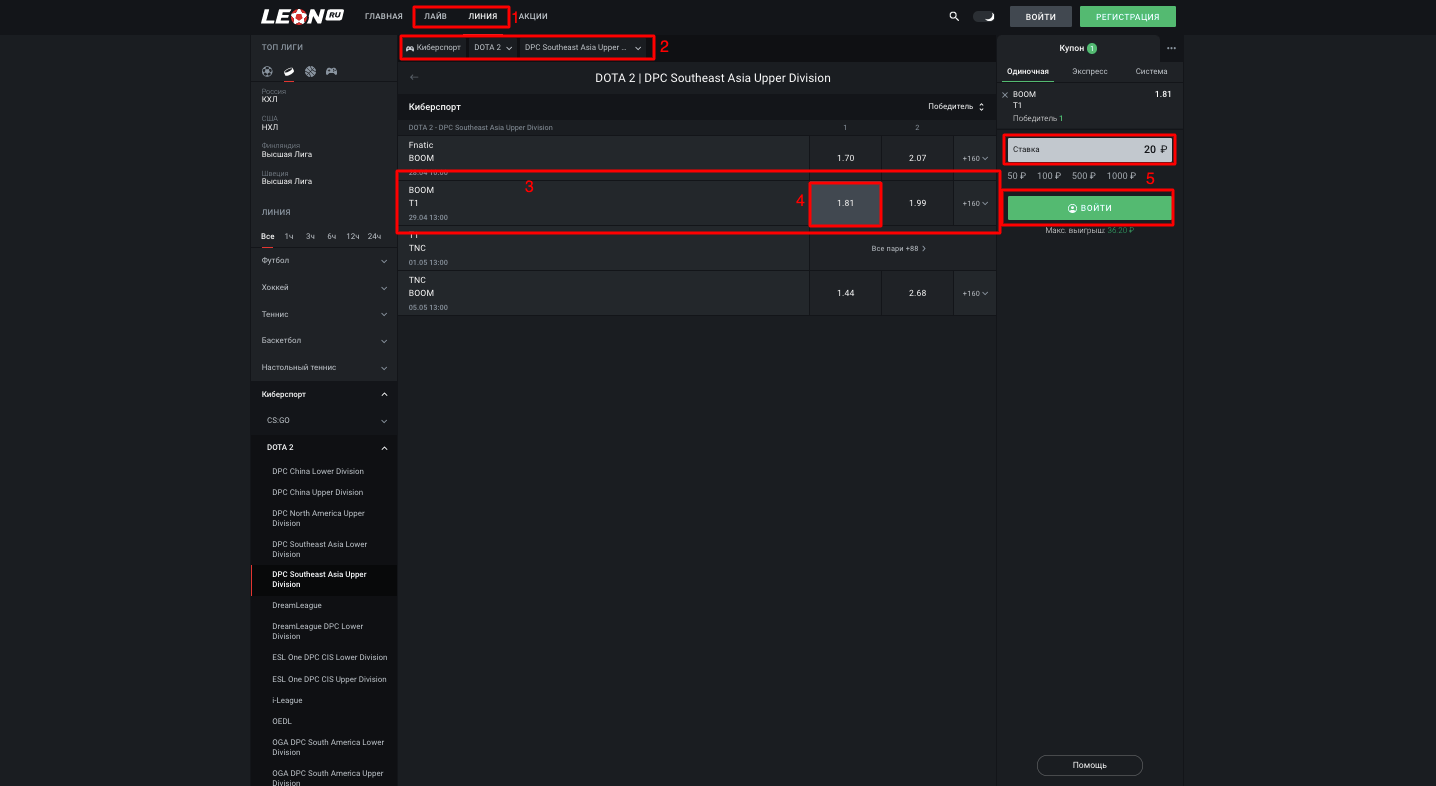Click the Регистрация button
Screen dimensions: 1436x786
1128,16
